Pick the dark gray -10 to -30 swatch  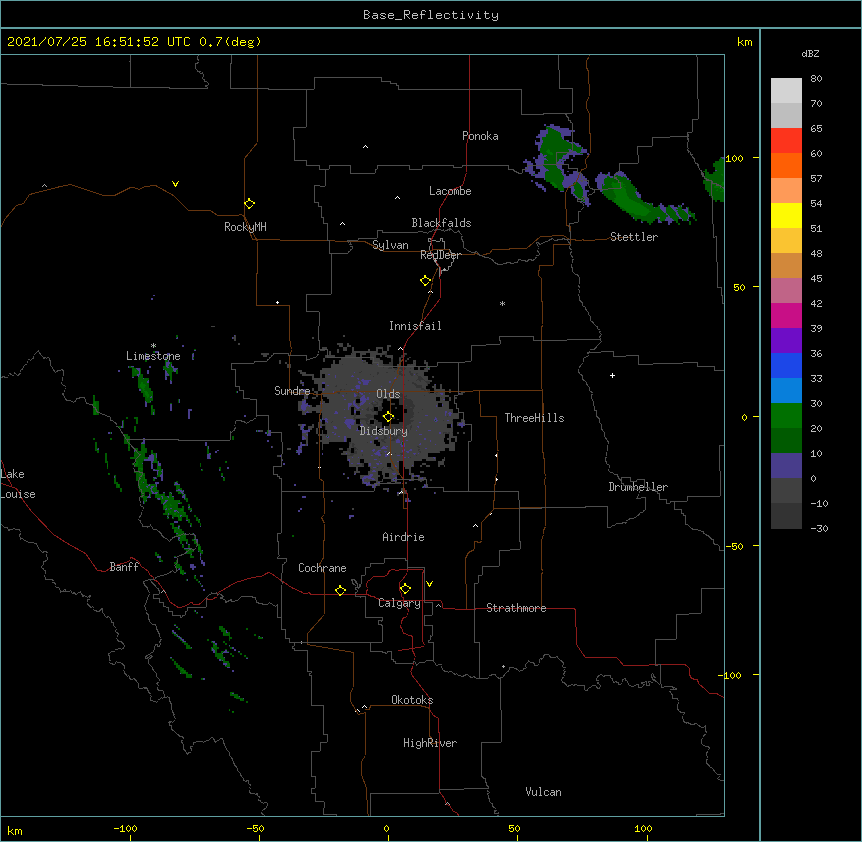(x=786, y=516)
